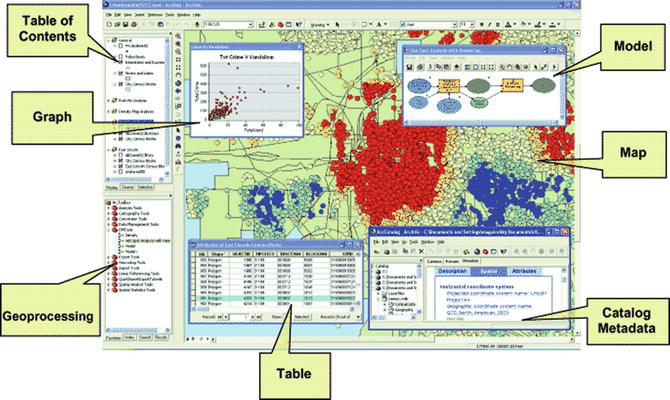
Task: Click the Delete X icon in ArcCatalog
Action: point(421,251)
